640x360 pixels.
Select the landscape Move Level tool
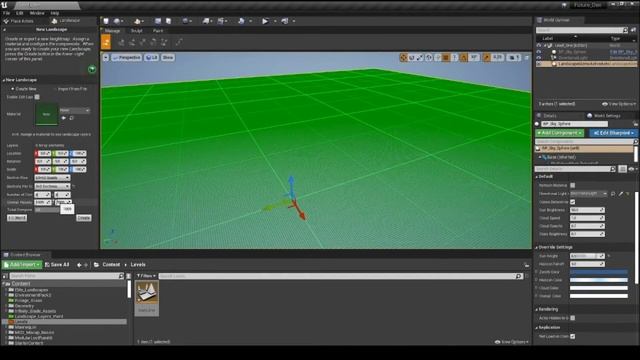[153, 42]
